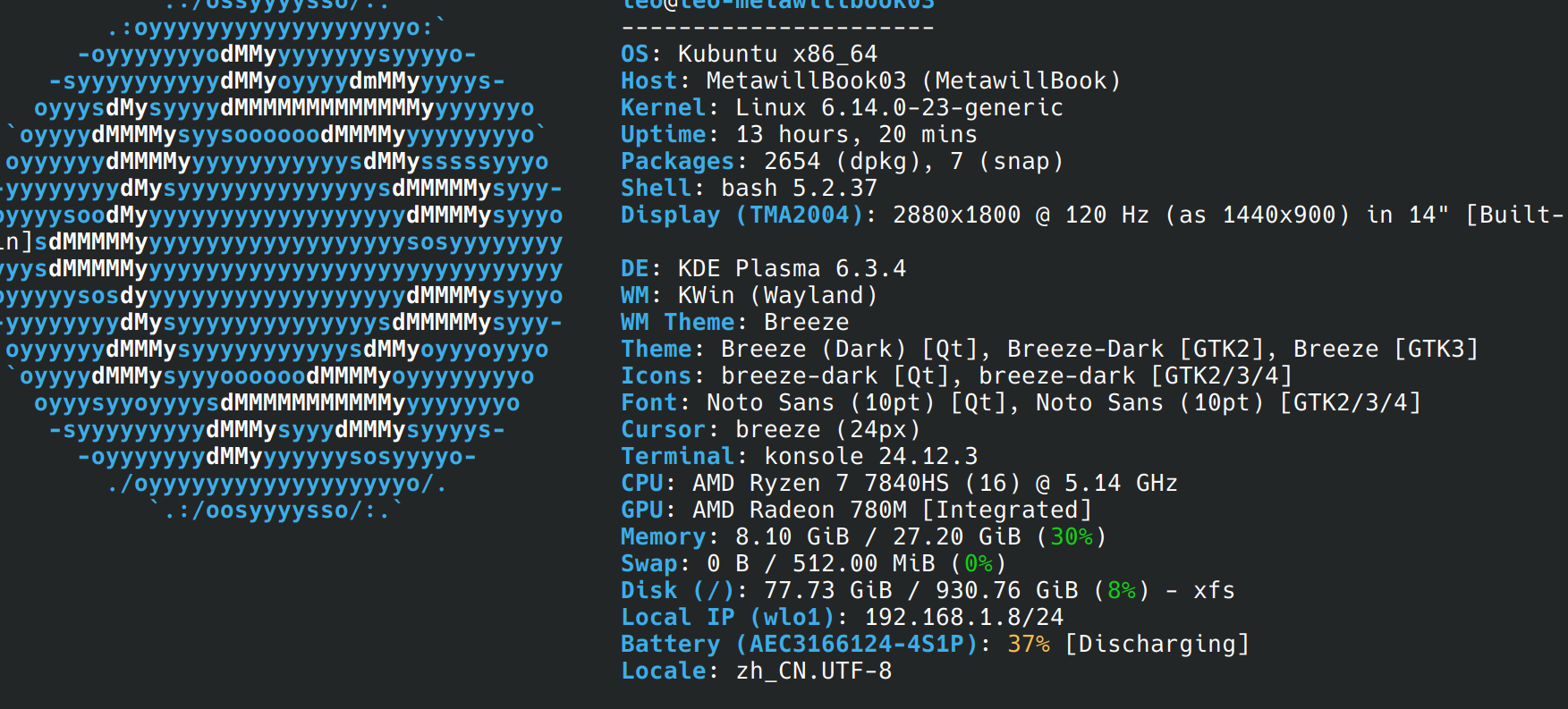The width and height of the screenshot is (1568, 709).
Task: Click the 'Swap' label
Action: tap(649, 563)
